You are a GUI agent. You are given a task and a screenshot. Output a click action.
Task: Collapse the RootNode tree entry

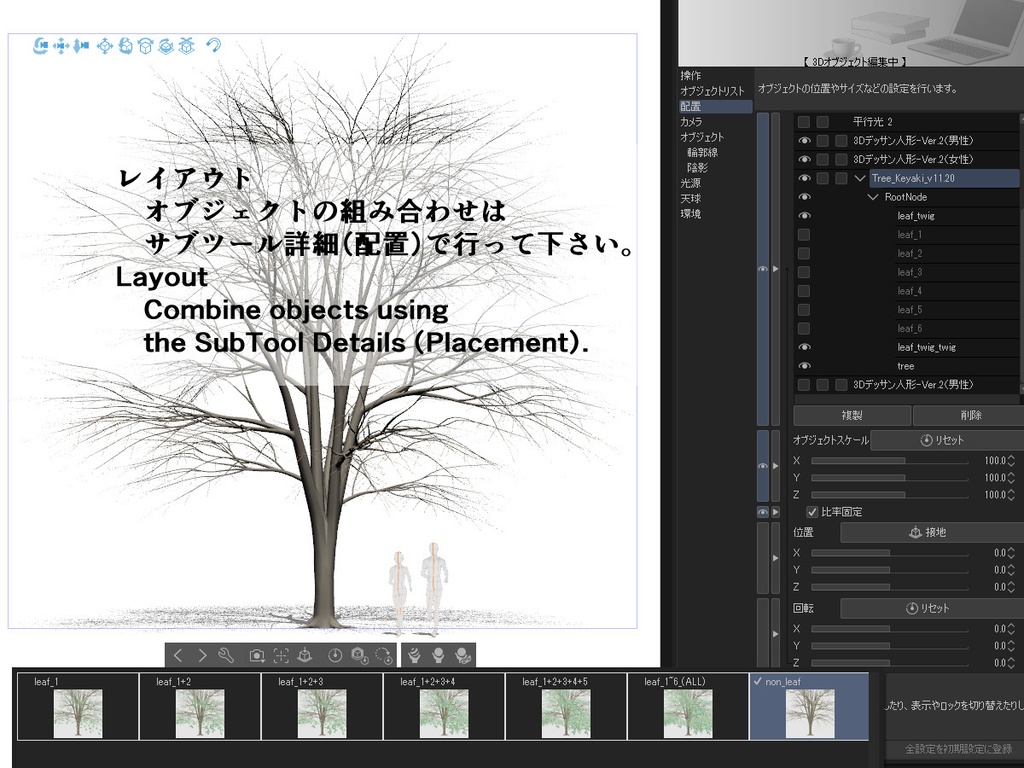point(873,197)
